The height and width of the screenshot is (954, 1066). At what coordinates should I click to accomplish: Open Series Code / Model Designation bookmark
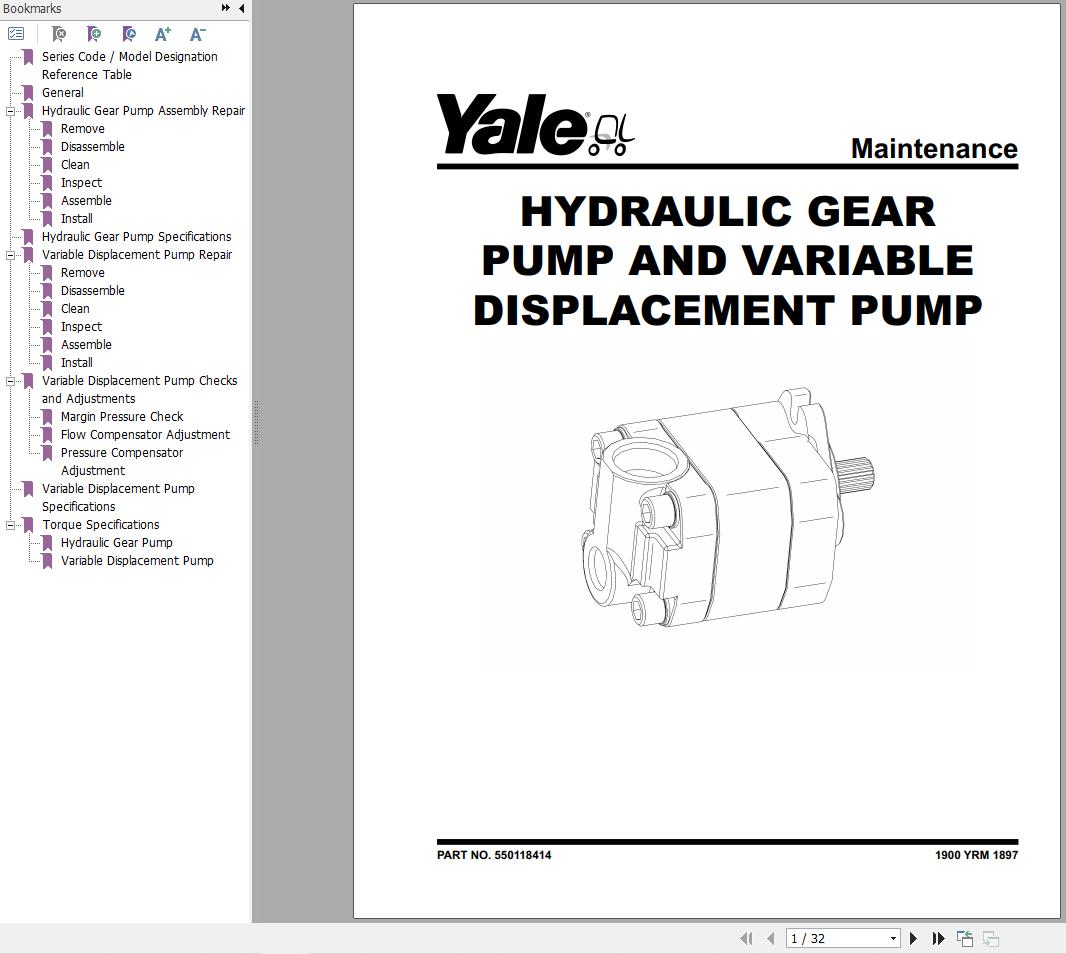pyautogui.click(x=129, y=65)
